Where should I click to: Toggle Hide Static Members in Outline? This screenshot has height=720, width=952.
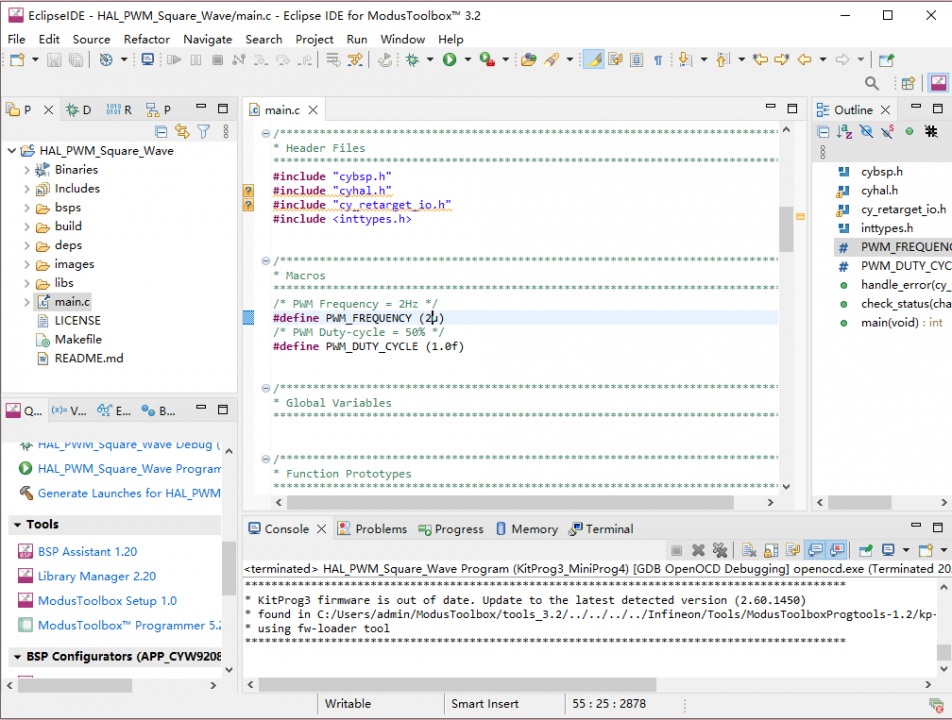pos(888,131)
